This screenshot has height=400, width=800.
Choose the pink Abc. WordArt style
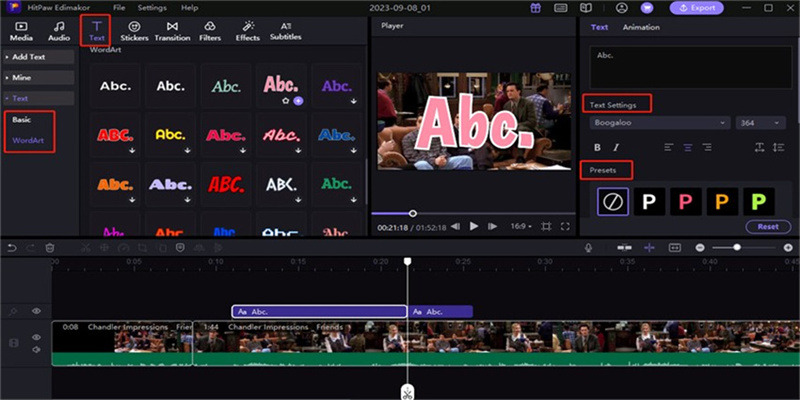click(281, 86)
